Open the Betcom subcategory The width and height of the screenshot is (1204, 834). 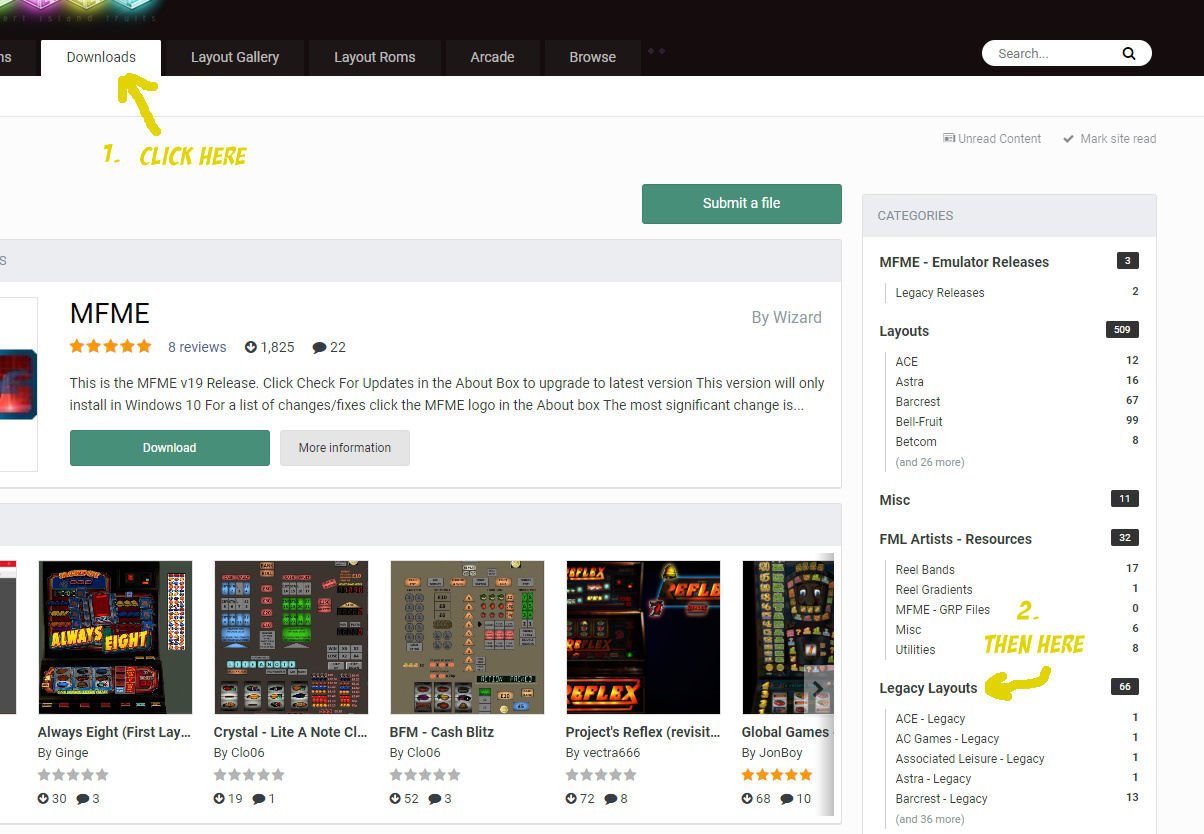coord(916,442)
